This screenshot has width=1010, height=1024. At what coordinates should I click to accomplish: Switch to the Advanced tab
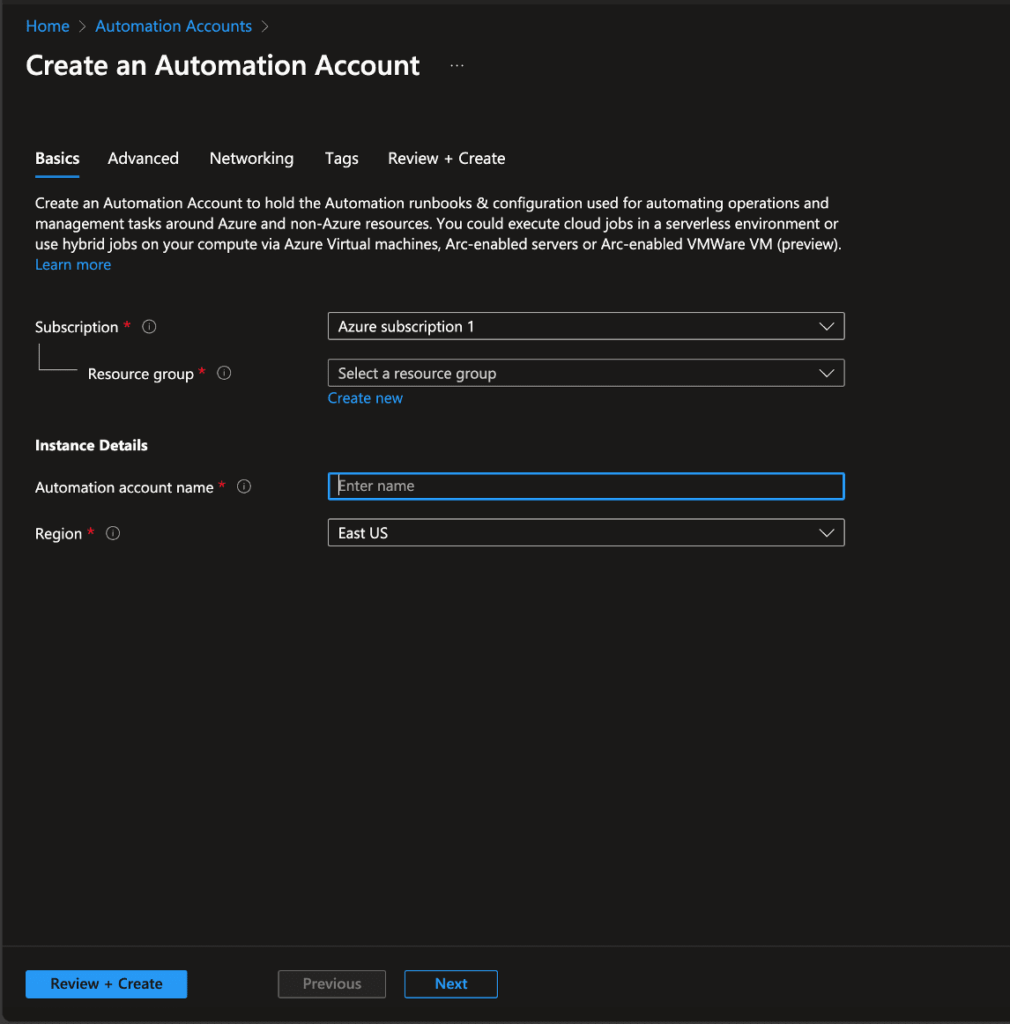tap(142, 158)
